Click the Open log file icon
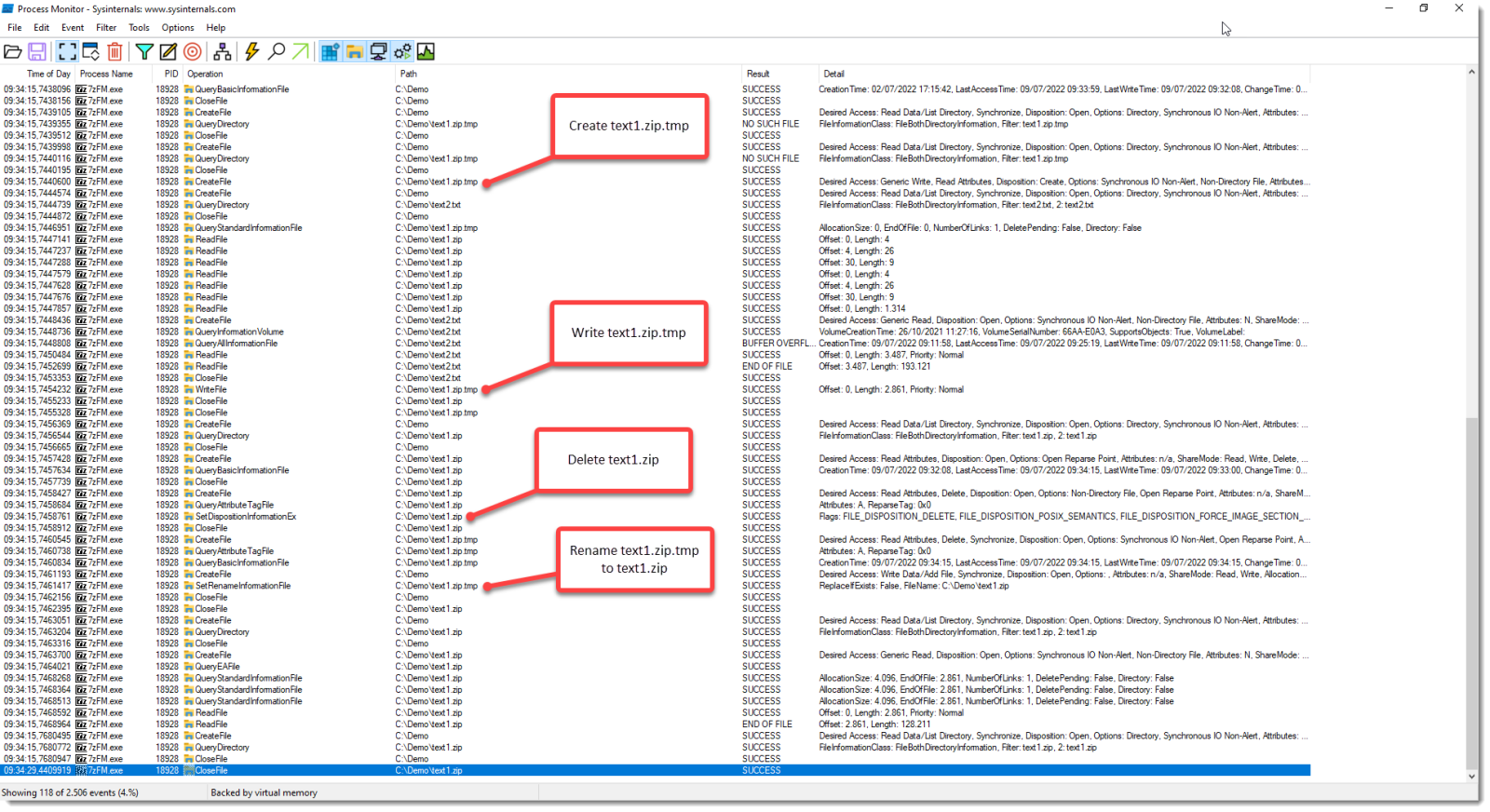The width and height of the screenshot is (1490, 812). (13, 52)
